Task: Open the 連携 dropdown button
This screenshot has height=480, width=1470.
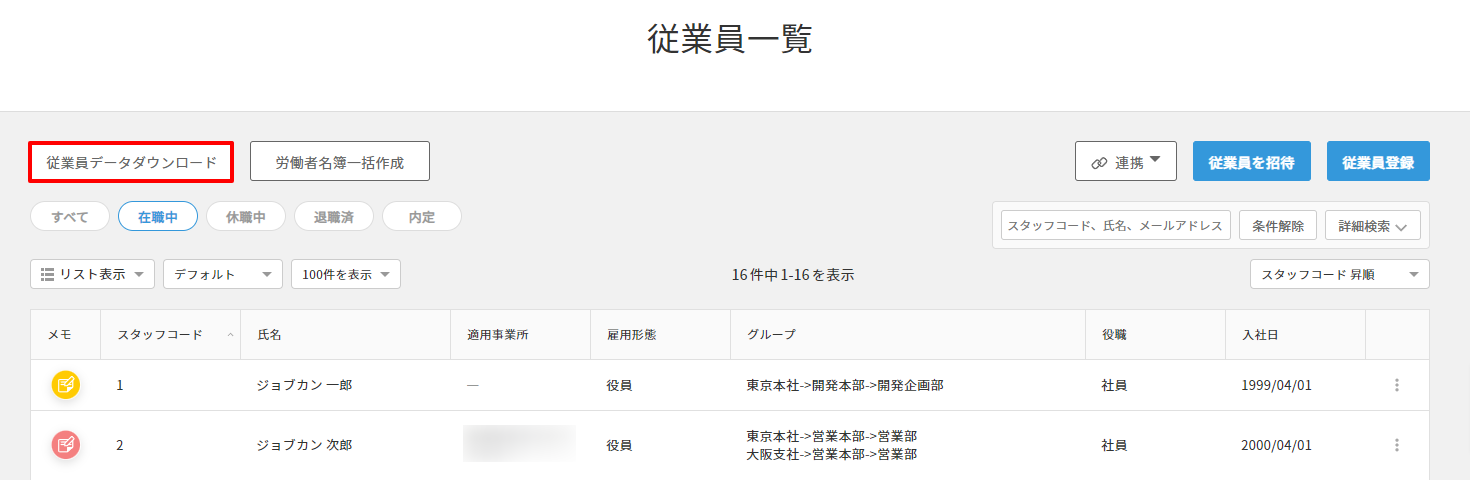Action: pos(1125,162)
